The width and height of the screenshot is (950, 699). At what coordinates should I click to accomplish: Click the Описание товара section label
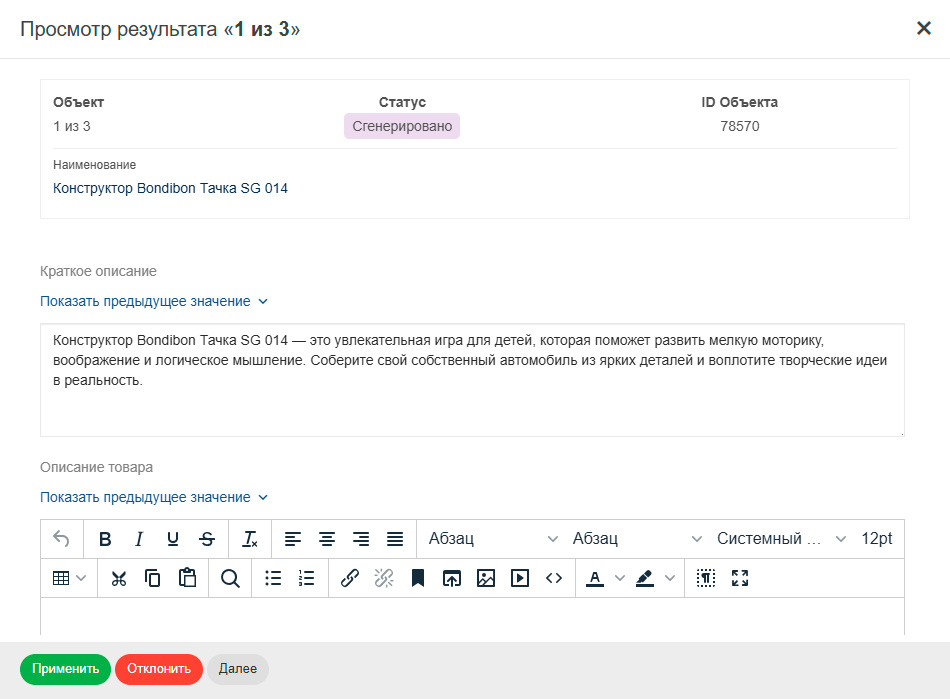(x=96, y=468)
